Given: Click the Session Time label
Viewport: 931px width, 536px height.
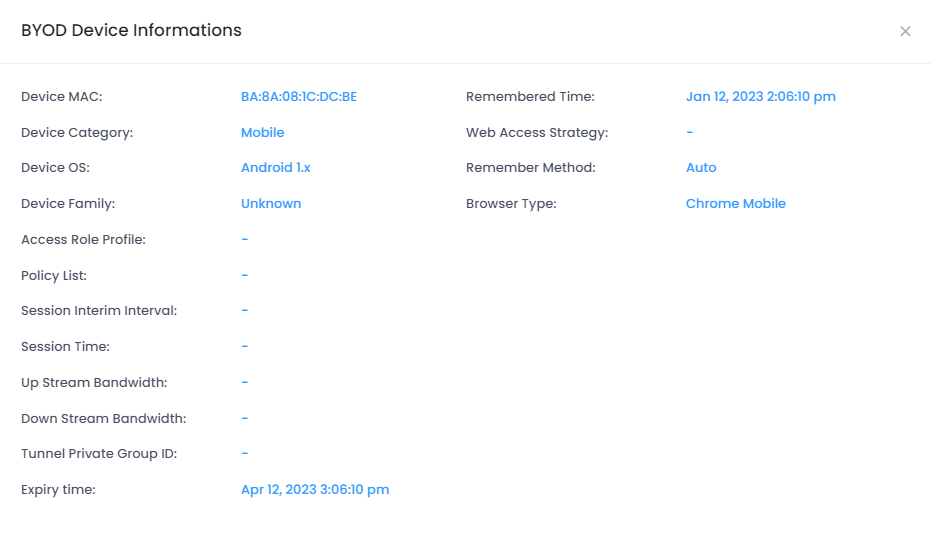Looking at the screenshot, I should click(x=65, y=347).
